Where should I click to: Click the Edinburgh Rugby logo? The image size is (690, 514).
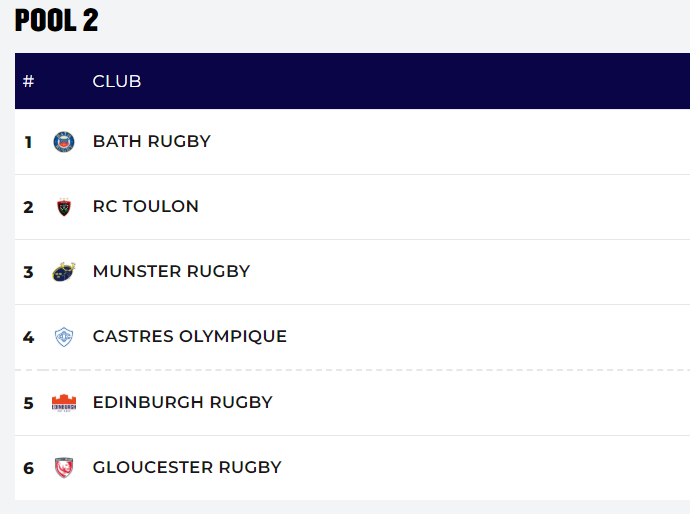(x=63, y=403)
